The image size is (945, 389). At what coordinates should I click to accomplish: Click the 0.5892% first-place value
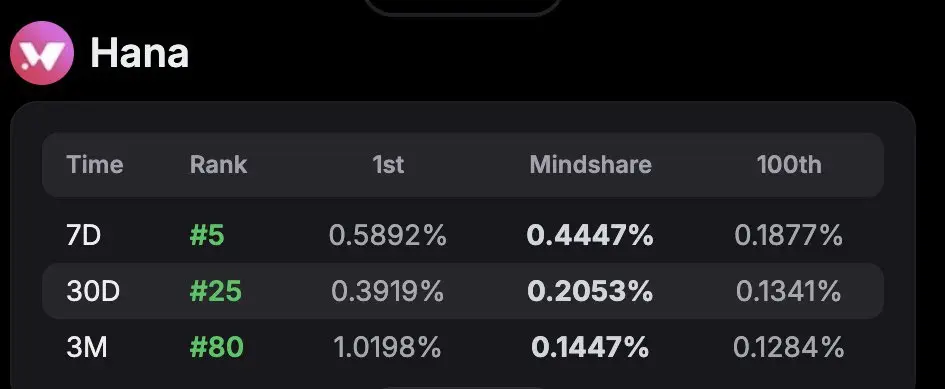click(388, 235)
